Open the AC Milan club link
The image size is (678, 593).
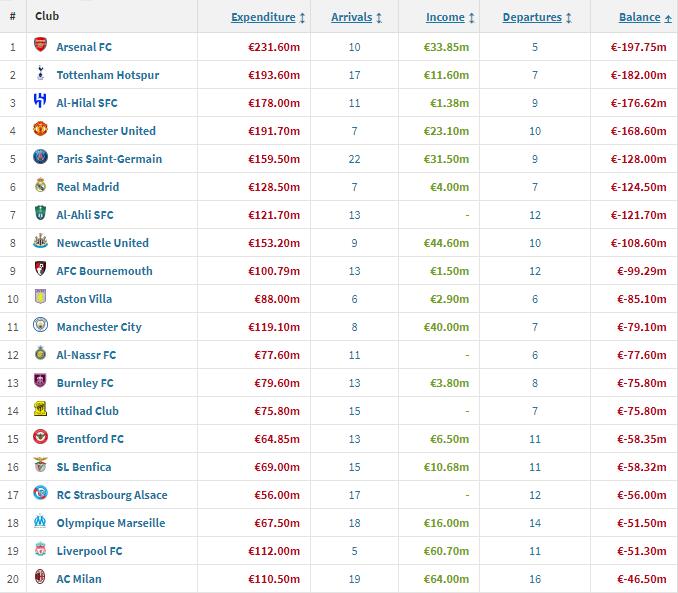79,579
